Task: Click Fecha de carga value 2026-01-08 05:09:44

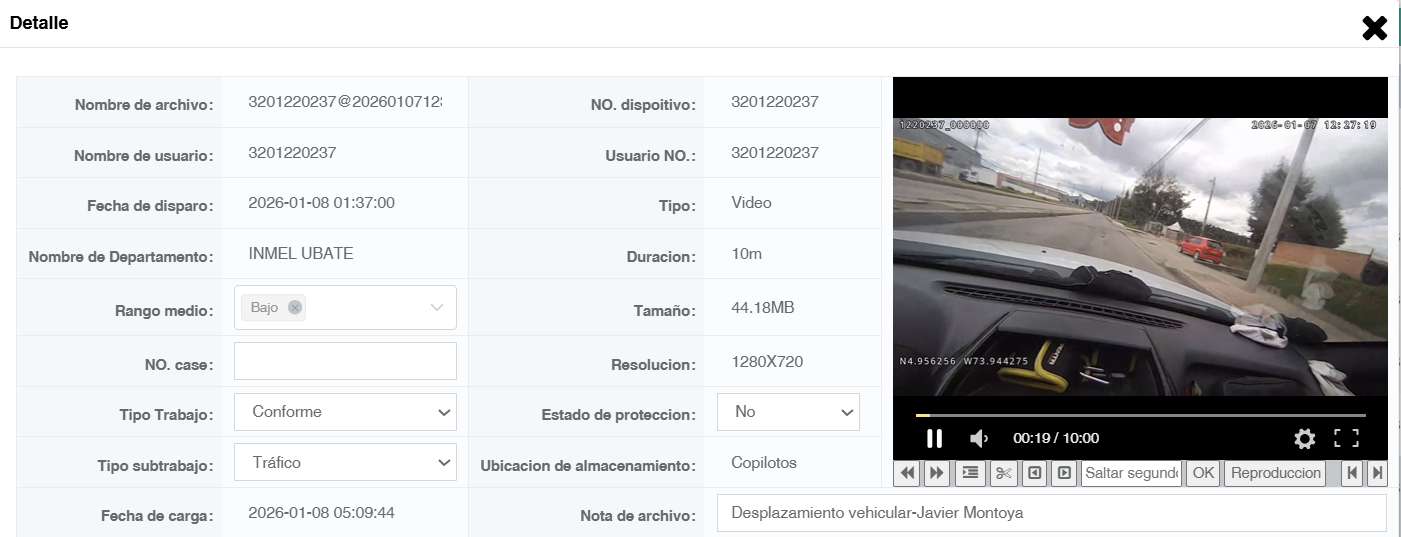Action: 322,513
